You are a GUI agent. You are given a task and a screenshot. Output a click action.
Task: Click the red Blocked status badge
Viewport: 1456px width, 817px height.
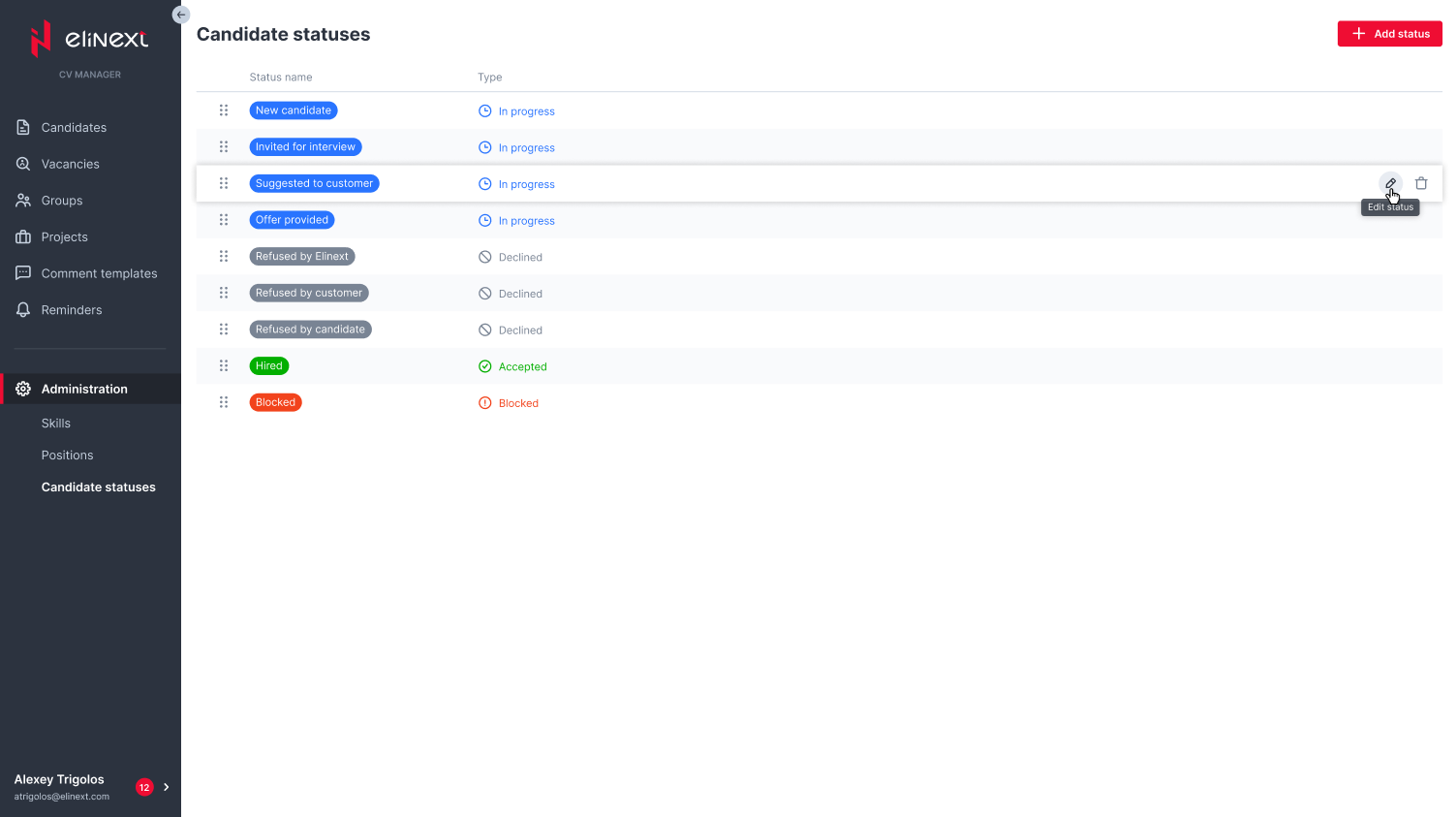coord(275,402)
